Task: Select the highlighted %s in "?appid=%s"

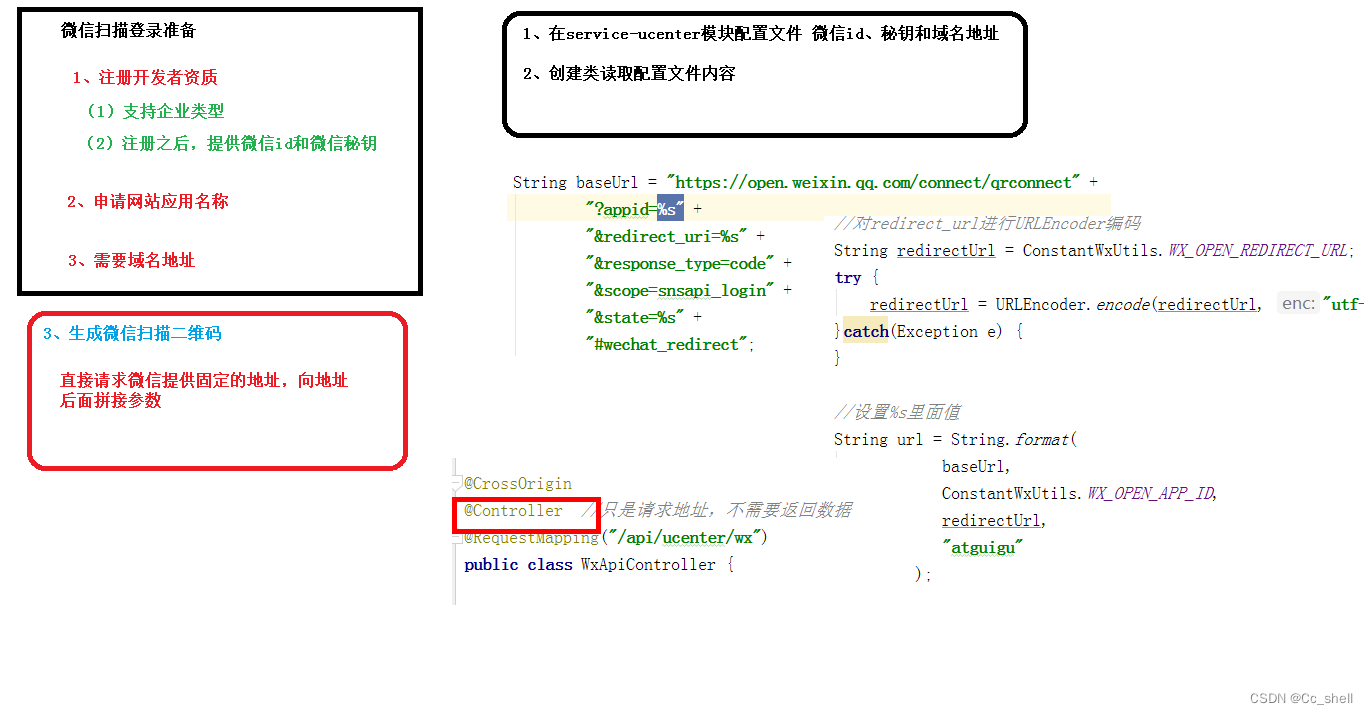Action: coord(670,208)
